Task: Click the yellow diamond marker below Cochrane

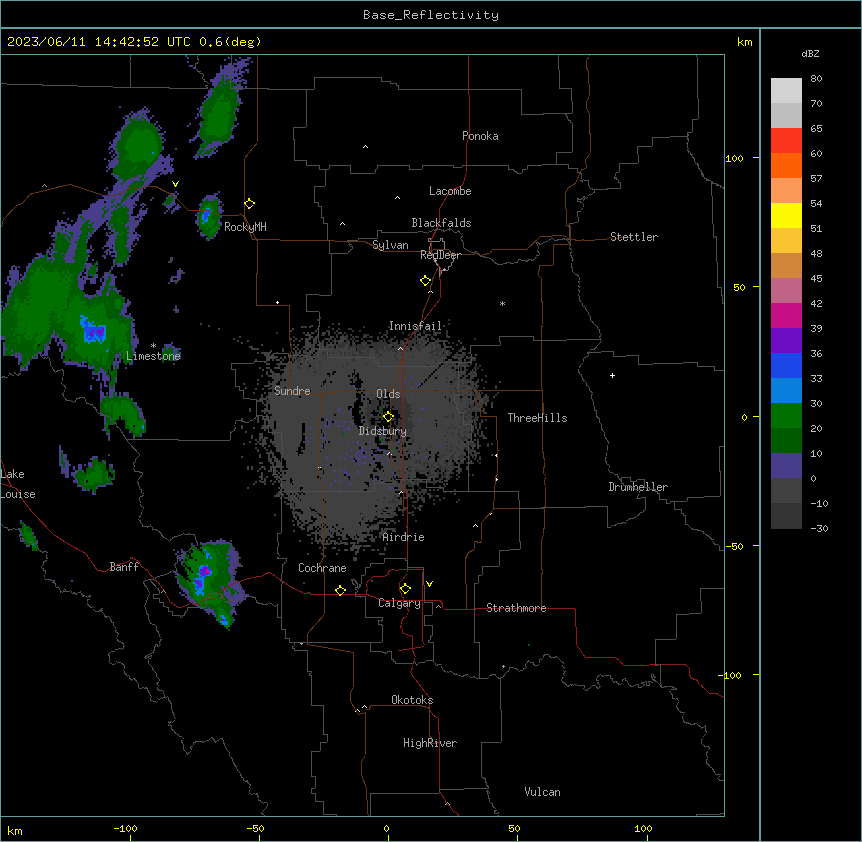Action: coord(340,590)
